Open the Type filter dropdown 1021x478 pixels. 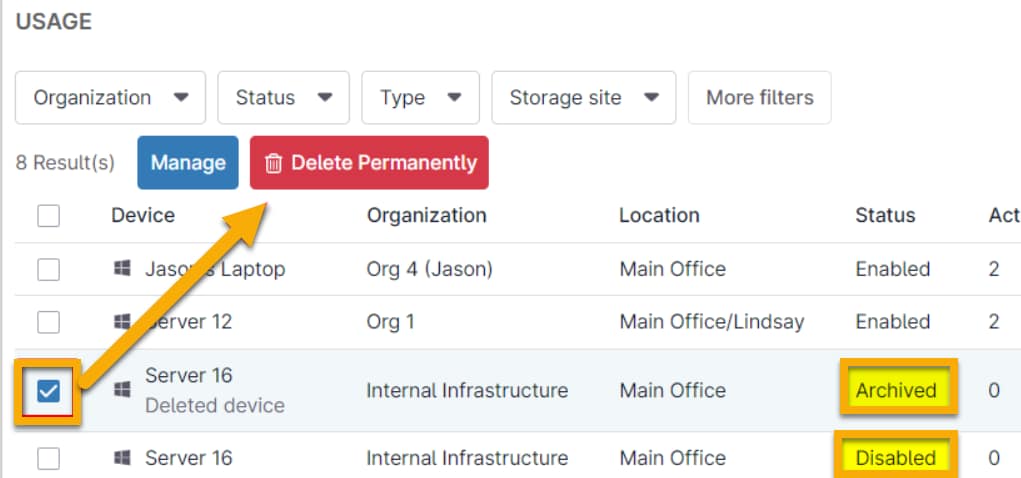pyautogui.click(x=420, y=98)
